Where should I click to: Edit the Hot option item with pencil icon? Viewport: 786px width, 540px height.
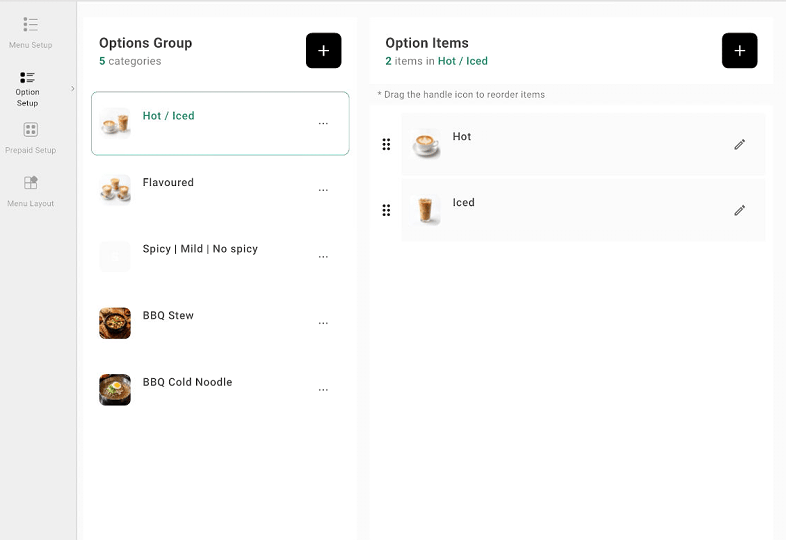(739, 144)
